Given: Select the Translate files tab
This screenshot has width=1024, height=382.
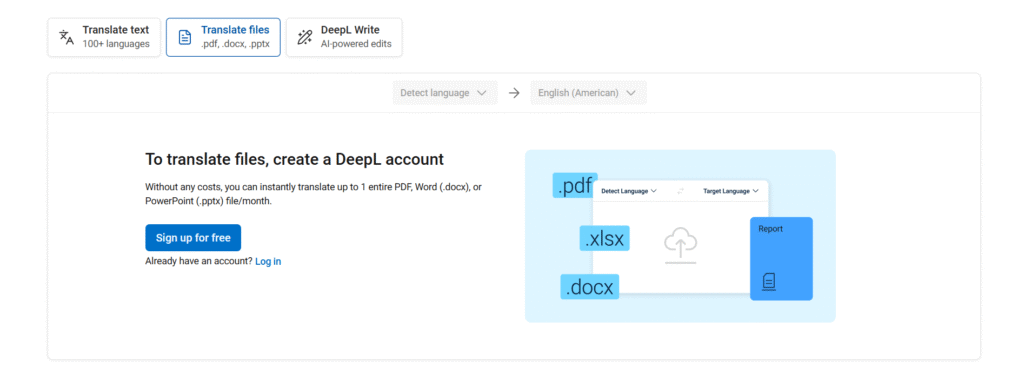Looking at the screenshot, I should tap(223, 37).
